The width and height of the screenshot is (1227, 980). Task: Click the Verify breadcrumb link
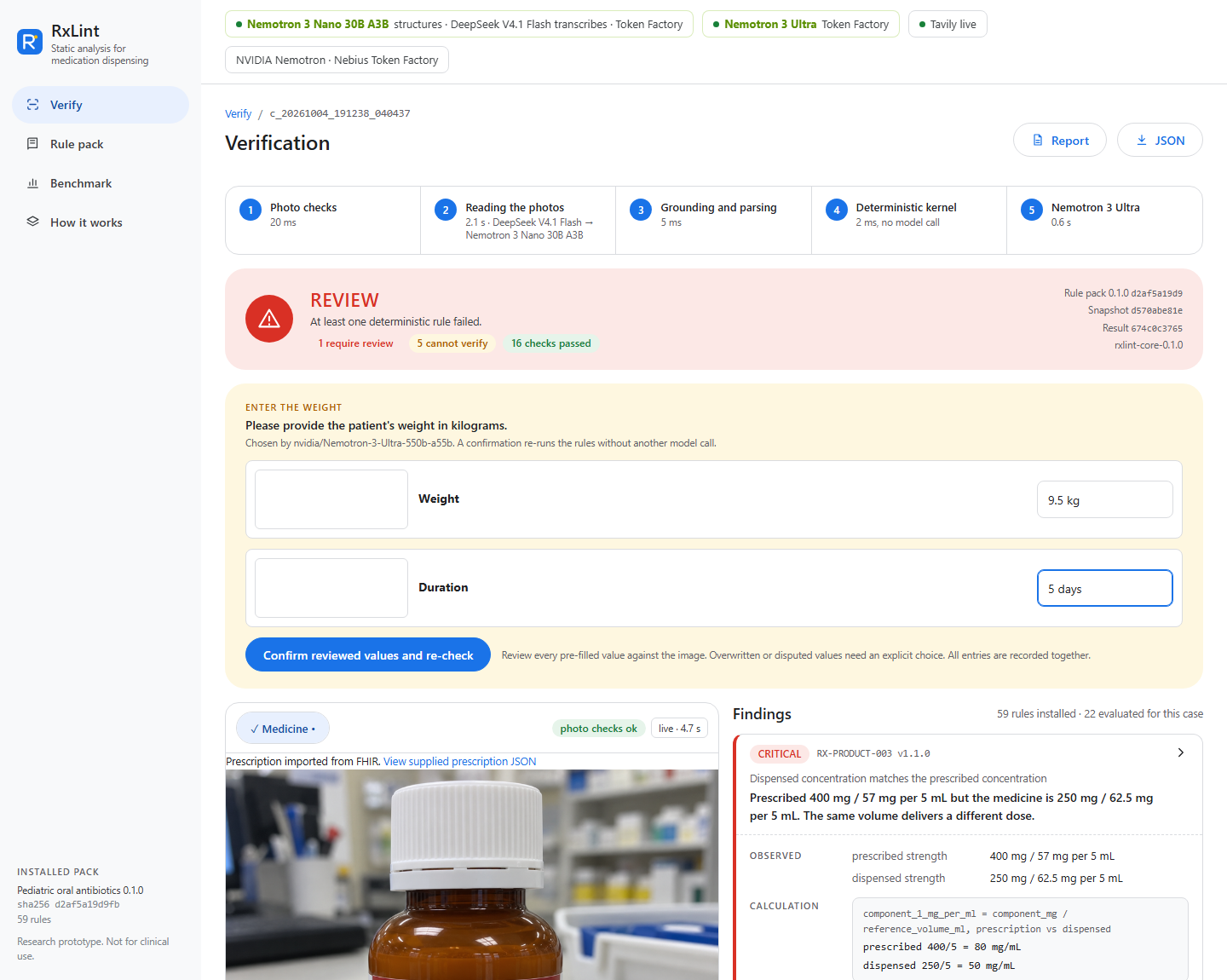point(239,113)
